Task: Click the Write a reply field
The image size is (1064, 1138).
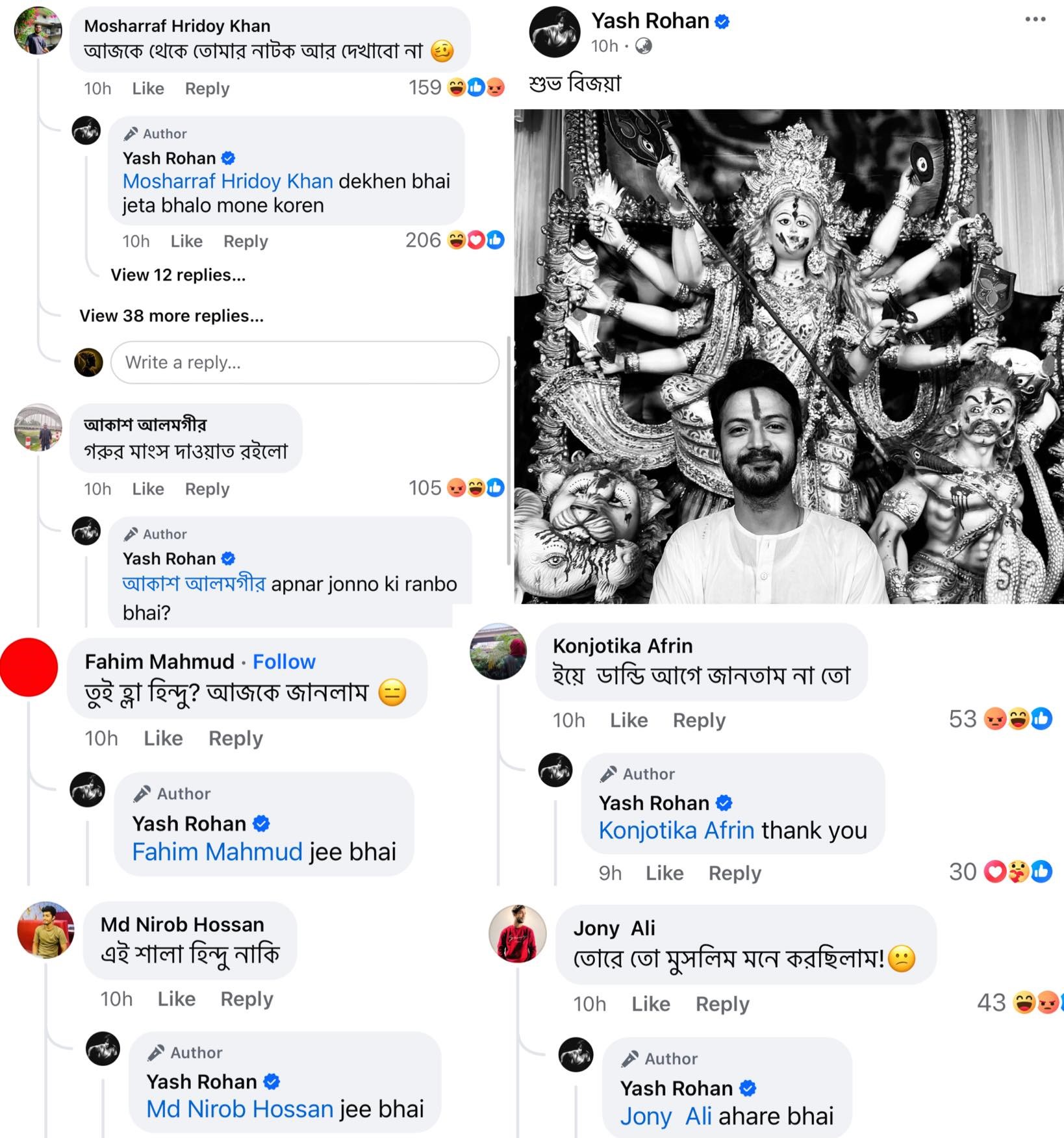Action: point(304,362)
